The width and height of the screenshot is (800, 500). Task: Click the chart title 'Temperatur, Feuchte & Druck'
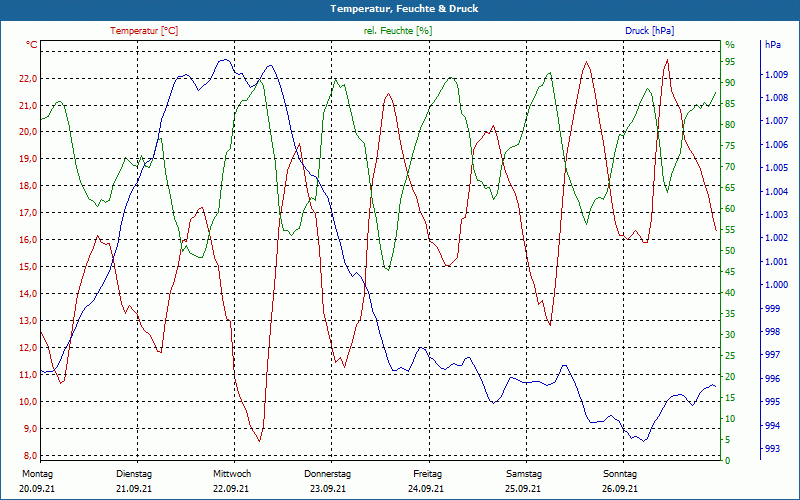404,9
